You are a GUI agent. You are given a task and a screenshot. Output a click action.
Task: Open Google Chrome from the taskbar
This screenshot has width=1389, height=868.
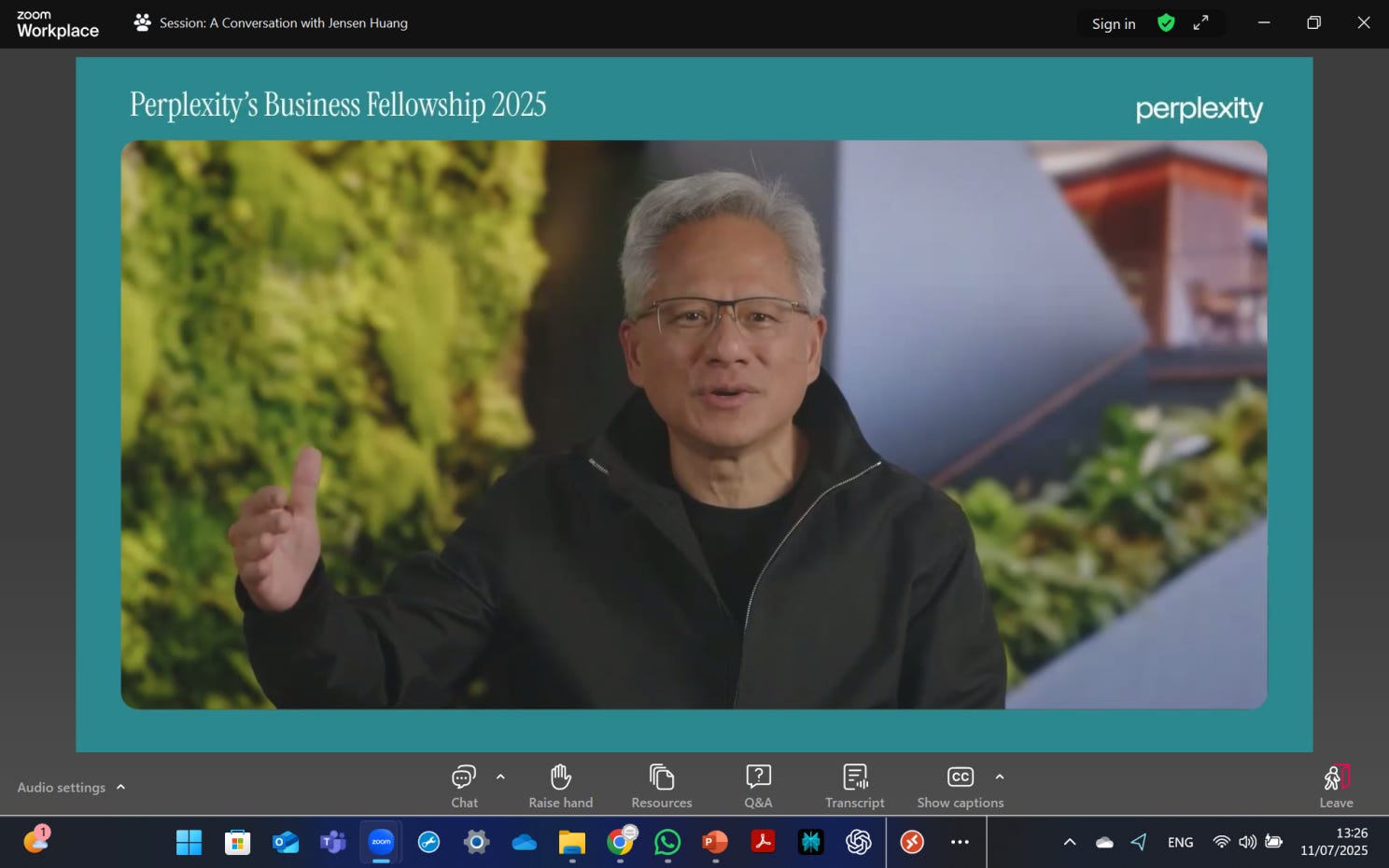[620, 843]
